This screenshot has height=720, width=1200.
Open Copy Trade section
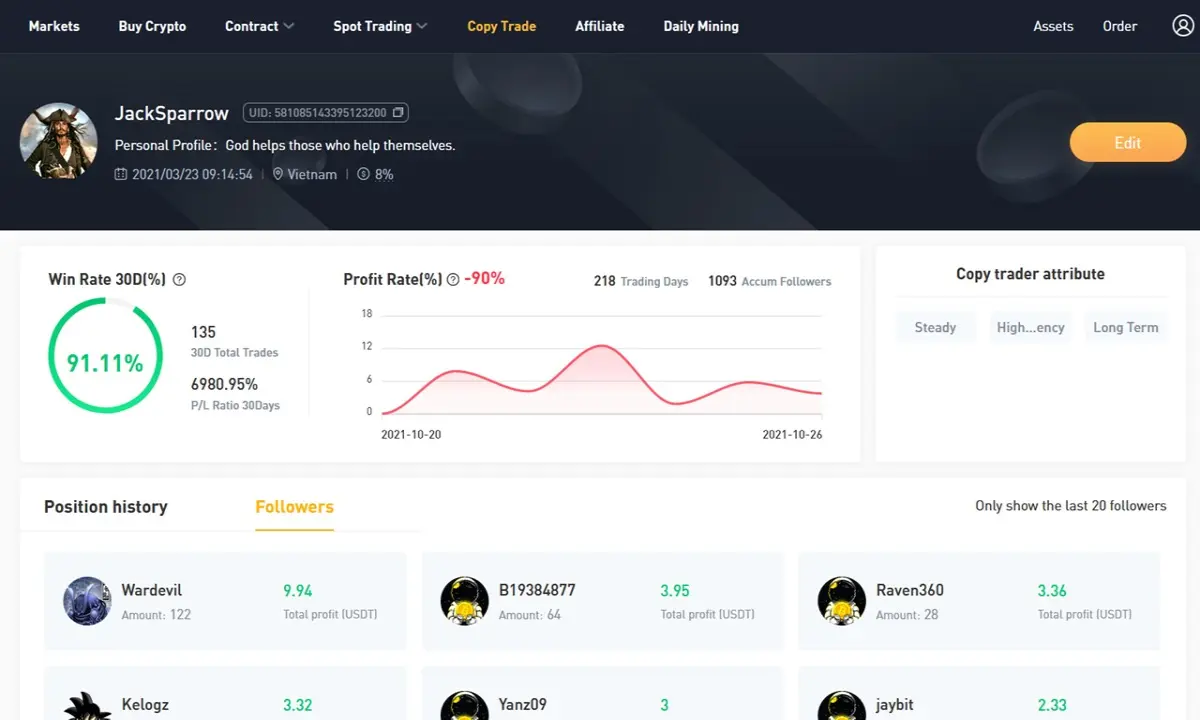[502, 26]
